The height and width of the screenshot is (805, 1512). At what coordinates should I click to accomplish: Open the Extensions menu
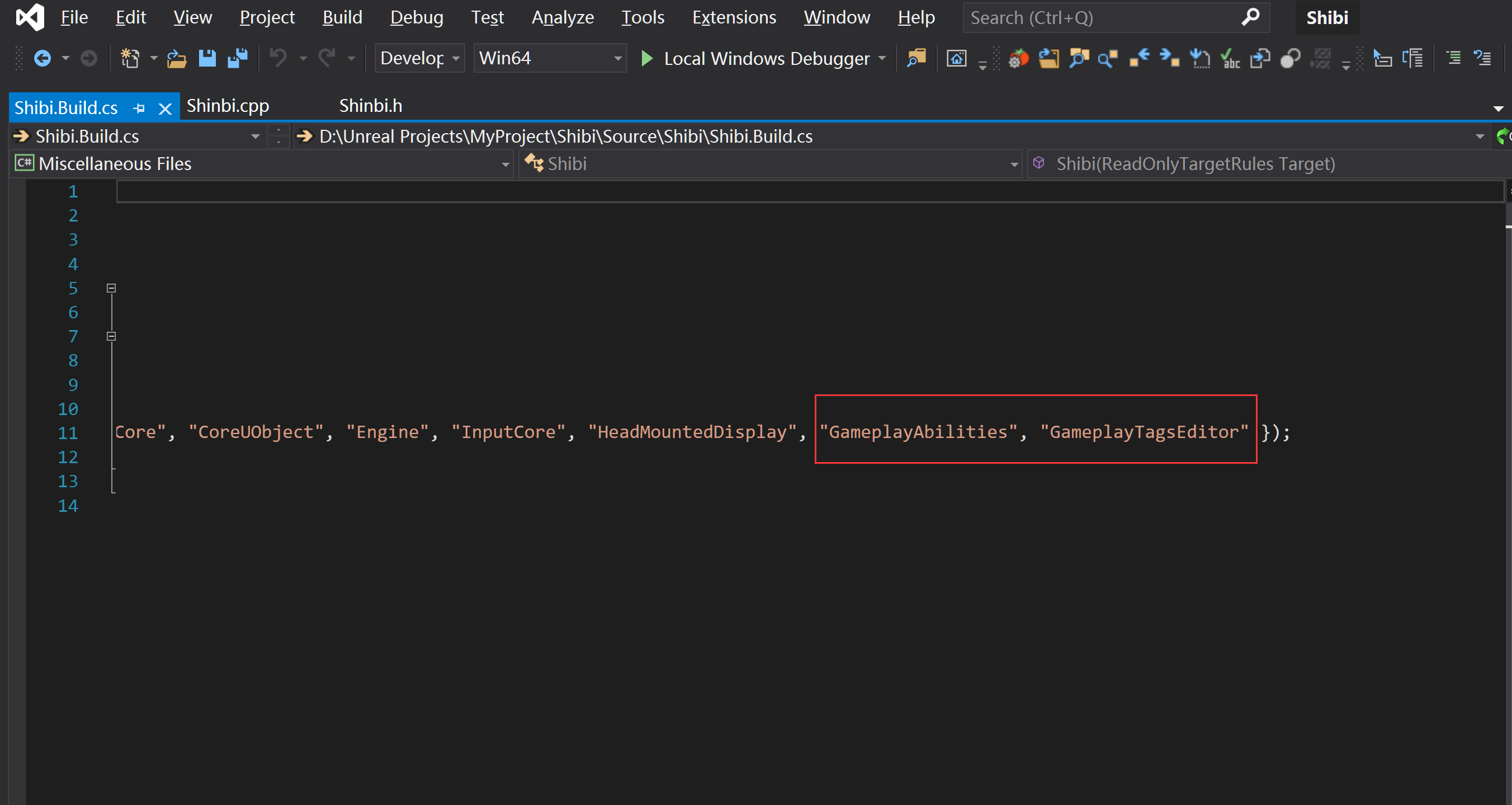(734, 17)
